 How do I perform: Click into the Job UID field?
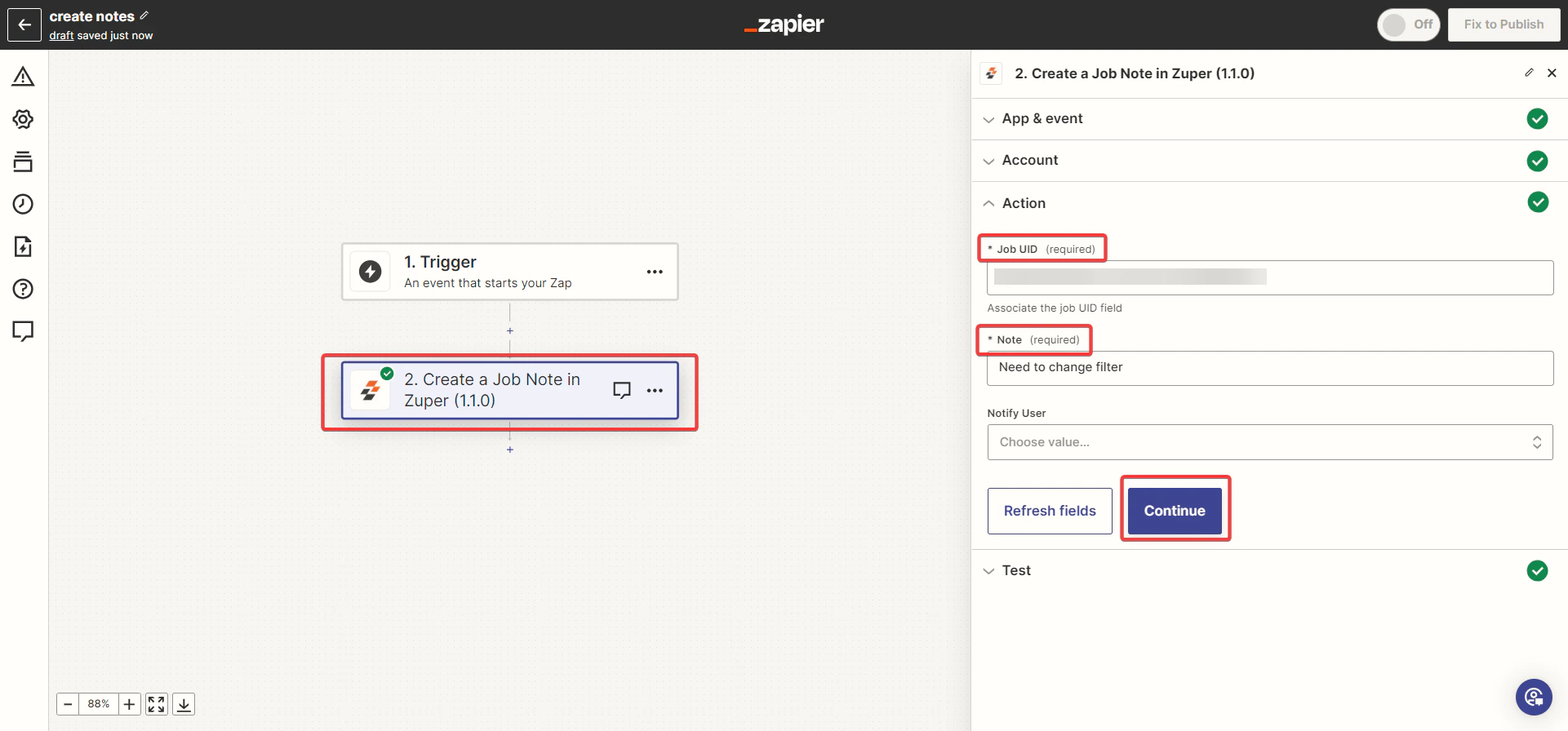click(1270, 277)
